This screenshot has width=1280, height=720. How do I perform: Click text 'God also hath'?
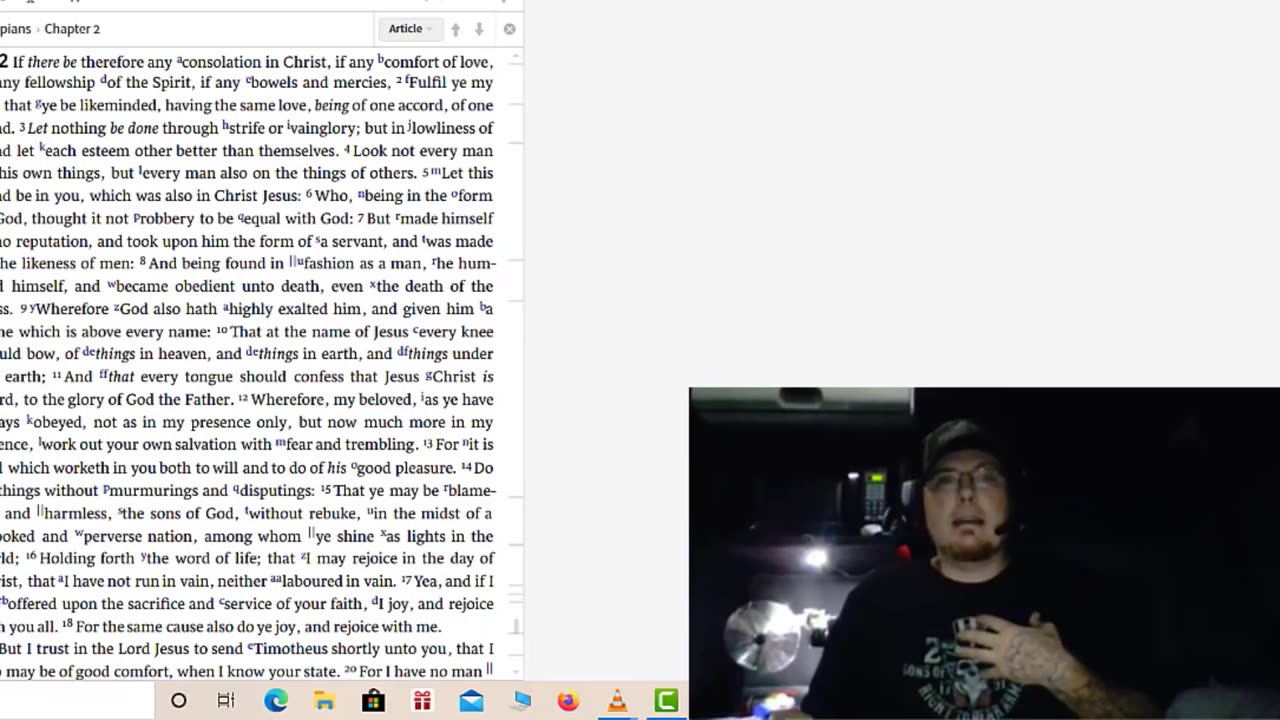click(169, 309)
